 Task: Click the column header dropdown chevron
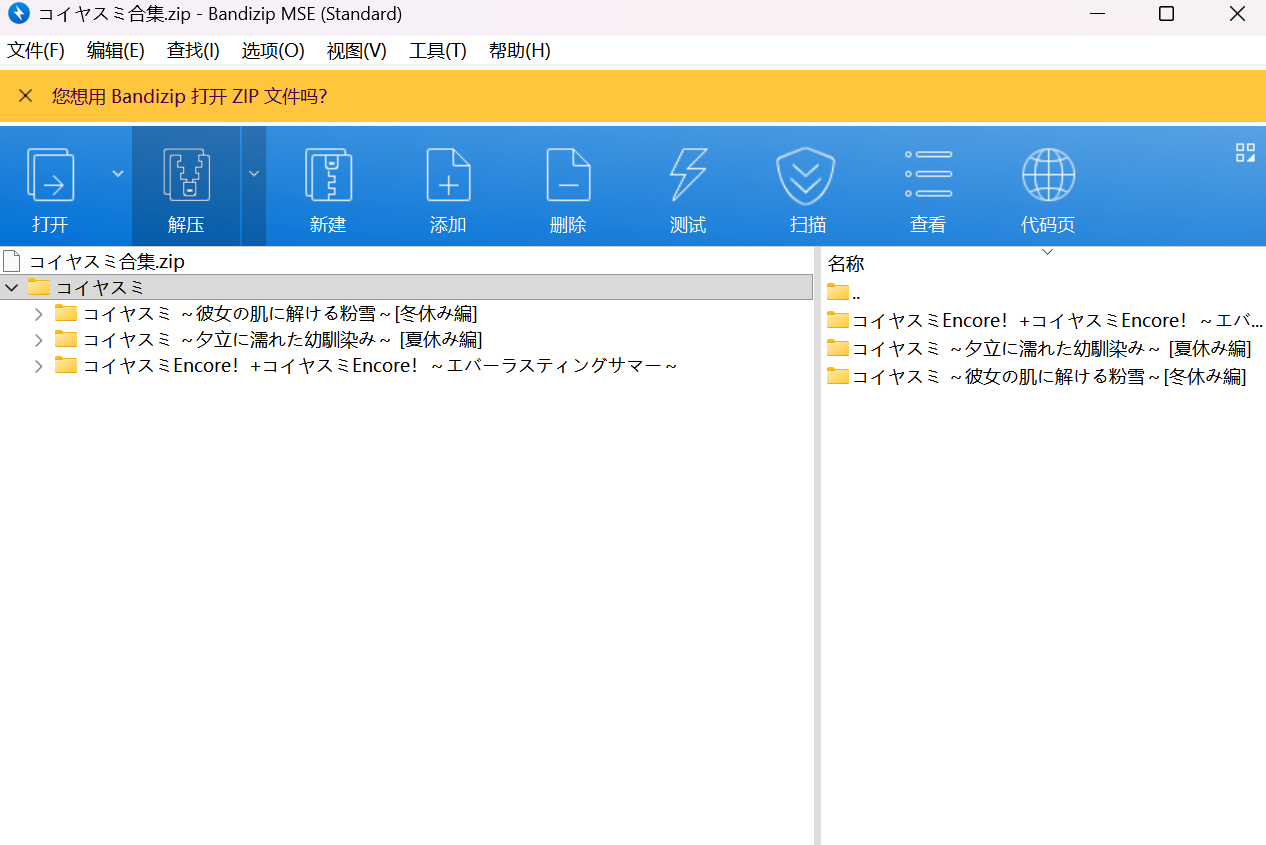[x=1047, y=251]
